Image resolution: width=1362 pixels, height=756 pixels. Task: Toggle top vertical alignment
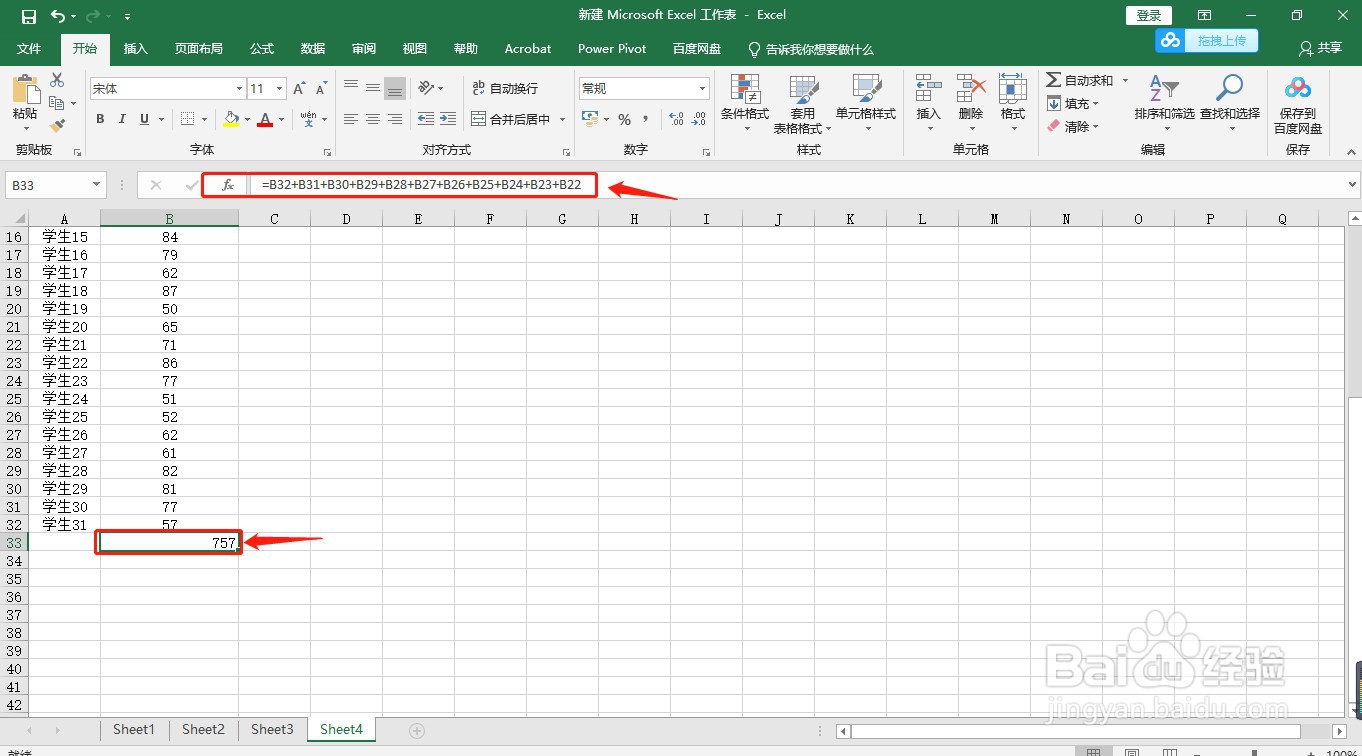point(351,88)
